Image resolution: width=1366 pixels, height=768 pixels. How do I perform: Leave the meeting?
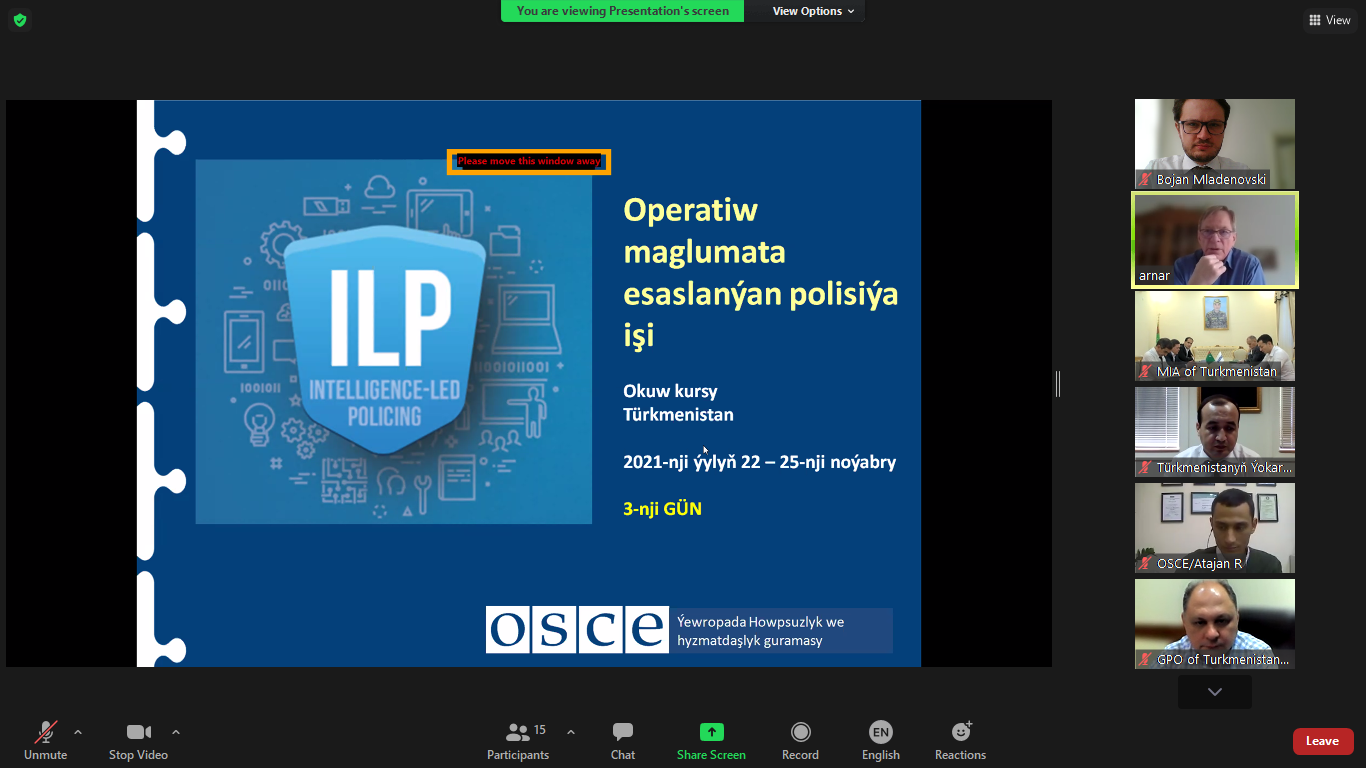point(1322,741)
